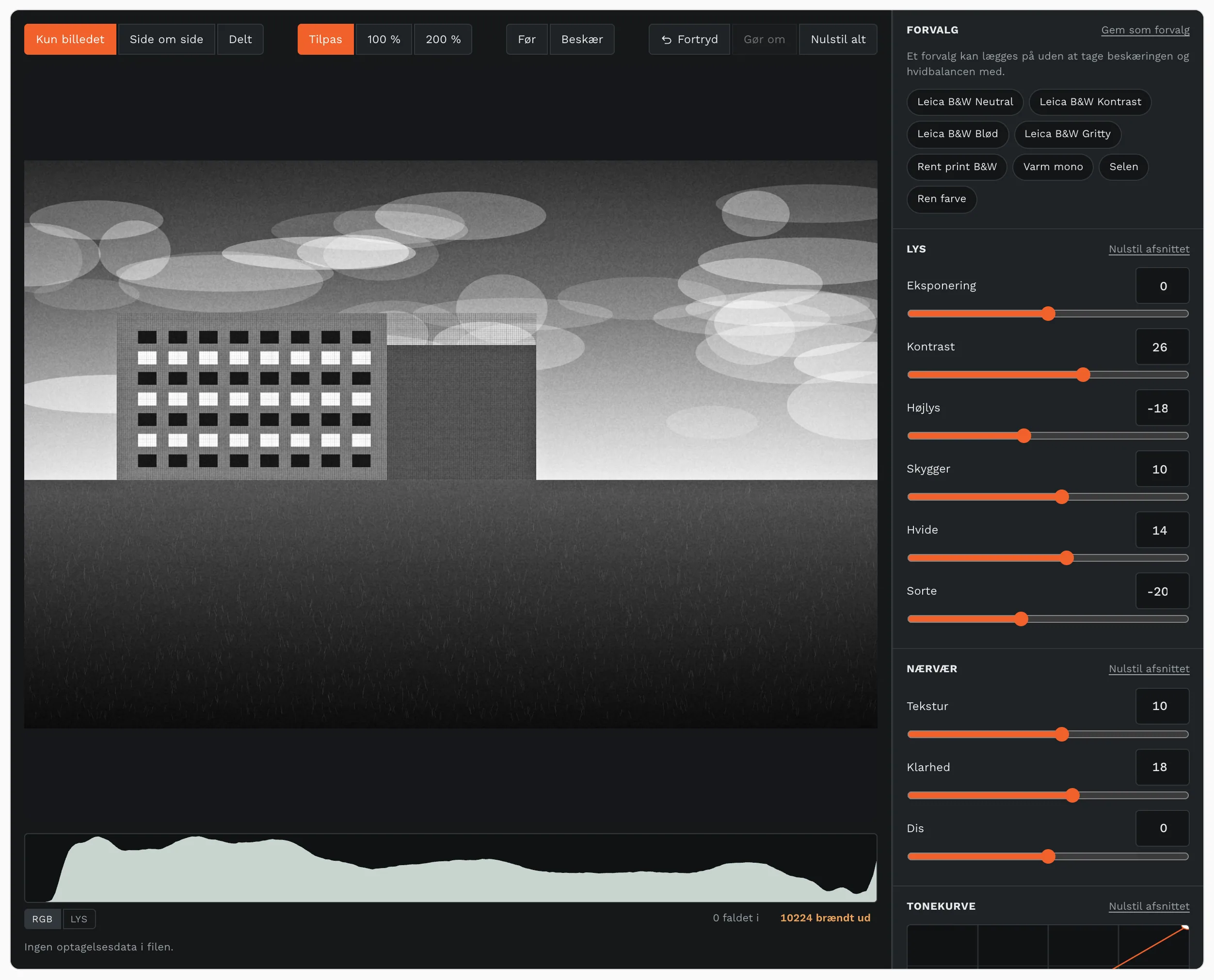Open the Beskær crop tool
This screenshot has height=980, width=1214.
coord(582,39)
